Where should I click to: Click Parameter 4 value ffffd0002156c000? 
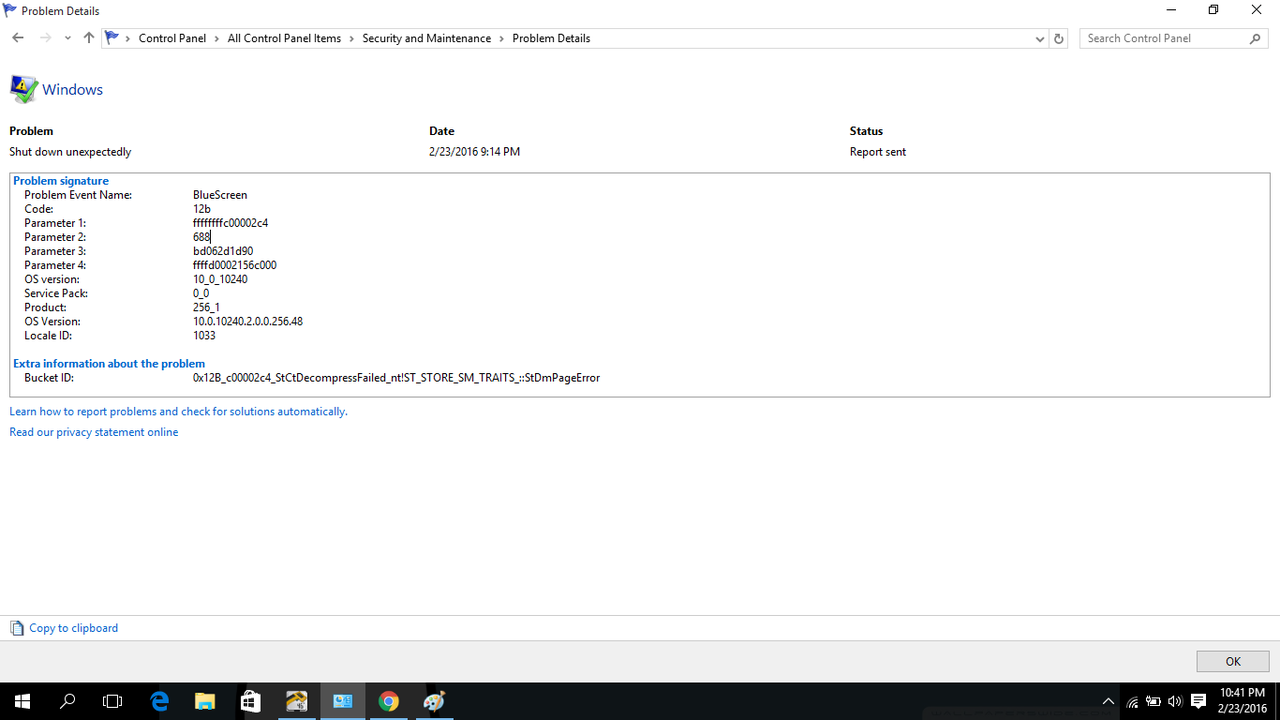pyautogui.click(x=235, y=265)
